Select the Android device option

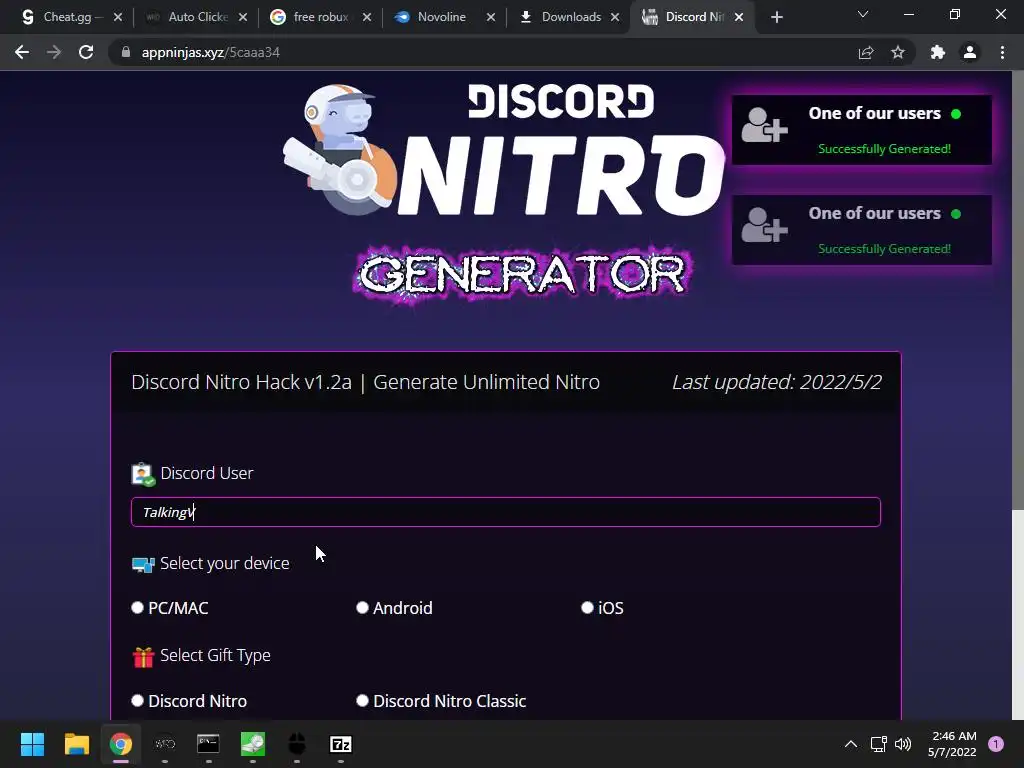click(x=362, y=608)
